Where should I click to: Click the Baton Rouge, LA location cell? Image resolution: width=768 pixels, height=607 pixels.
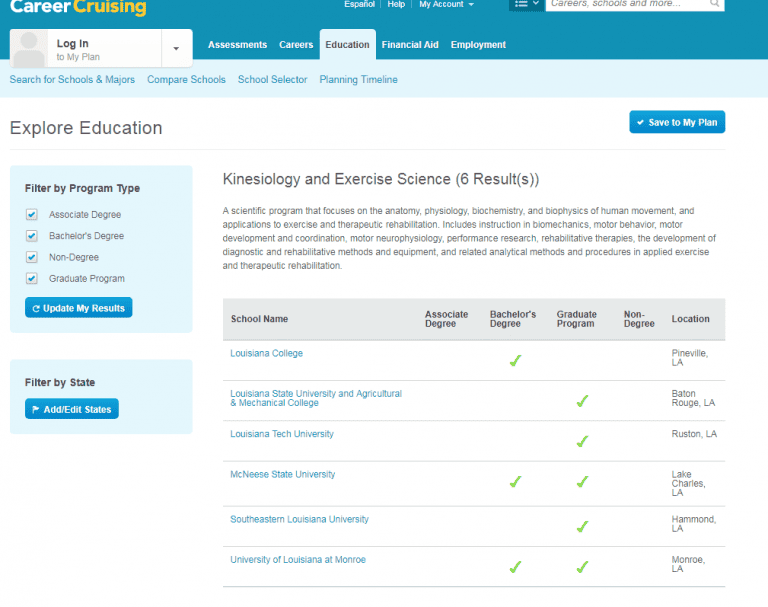pyautogui.click(x=693, y=398)
